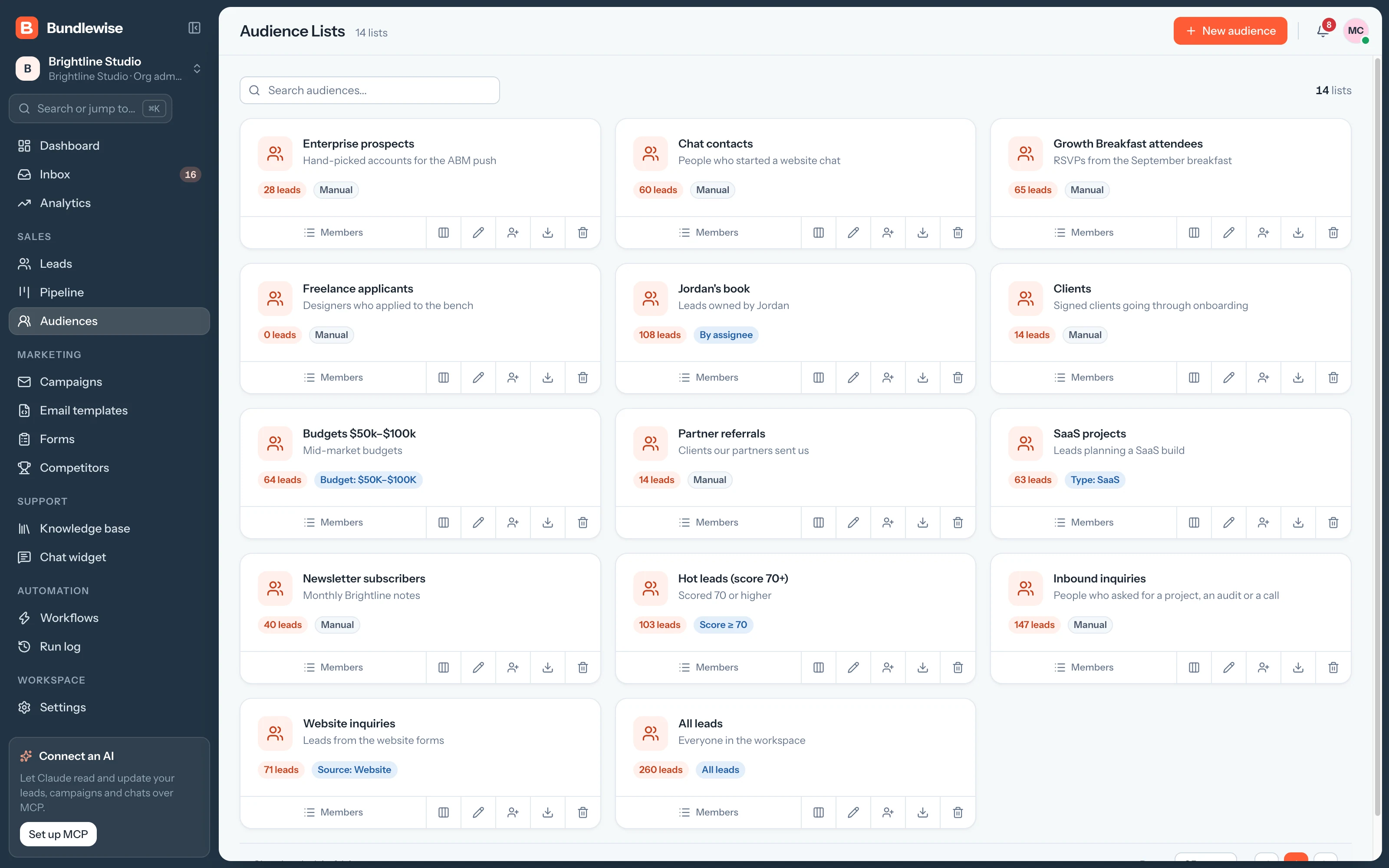The height and width of the screenshot is (868, 1389).
Task: Delete the Clients audience
Action: tap(1333, 377)
